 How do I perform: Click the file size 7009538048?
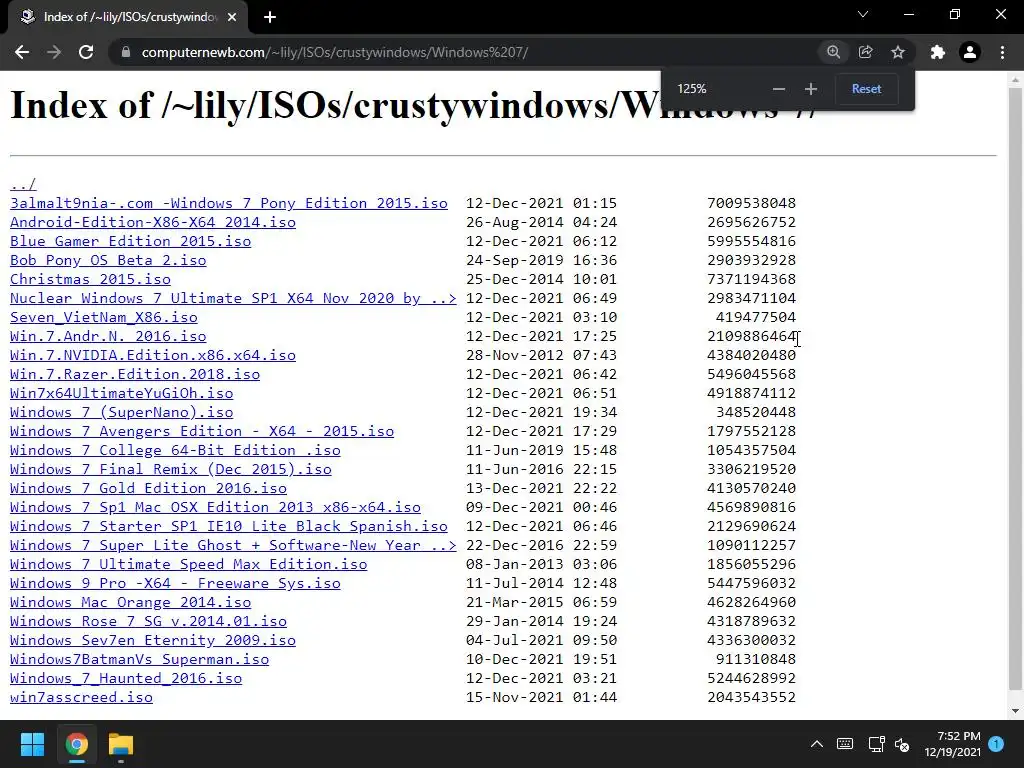(752, 203)
